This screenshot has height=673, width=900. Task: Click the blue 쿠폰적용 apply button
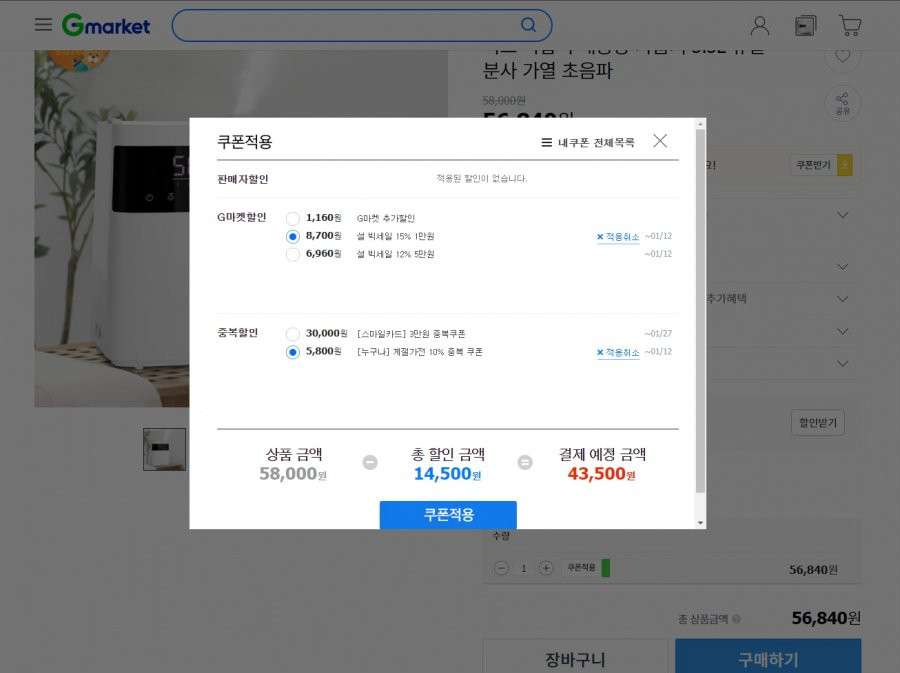pyautogui.click(x=448, y=515)
